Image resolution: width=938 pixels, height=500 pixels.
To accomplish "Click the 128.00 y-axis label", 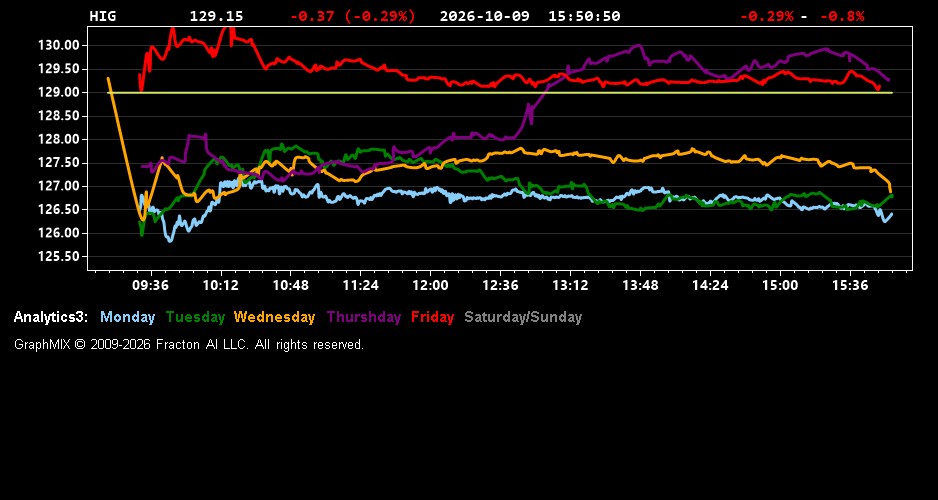I will 59,139.
